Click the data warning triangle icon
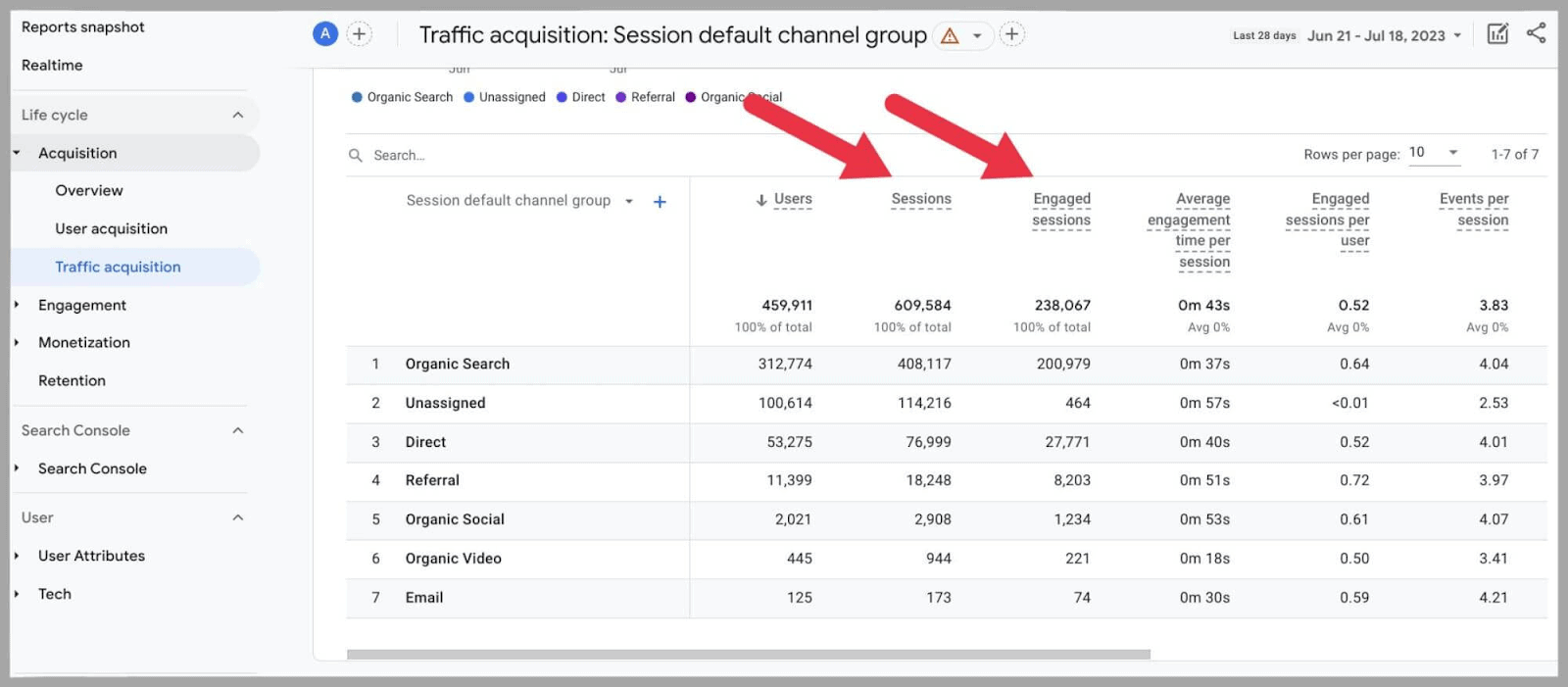 [950, 36]
